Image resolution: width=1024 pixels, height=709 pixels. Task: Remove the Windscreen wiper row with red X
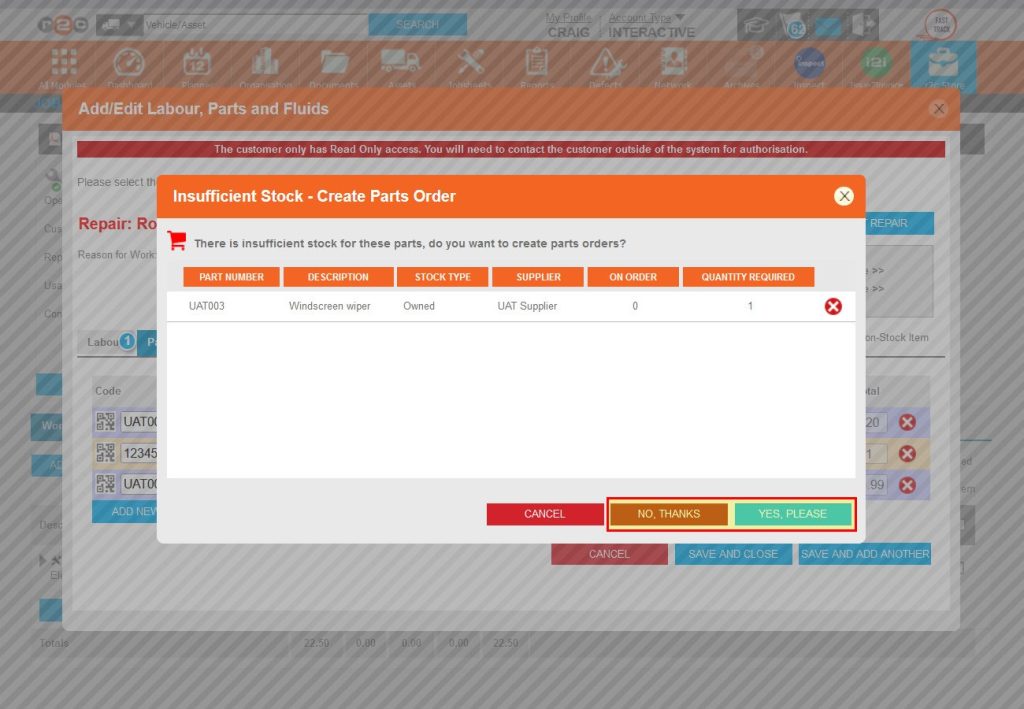[x=833, y=307]
